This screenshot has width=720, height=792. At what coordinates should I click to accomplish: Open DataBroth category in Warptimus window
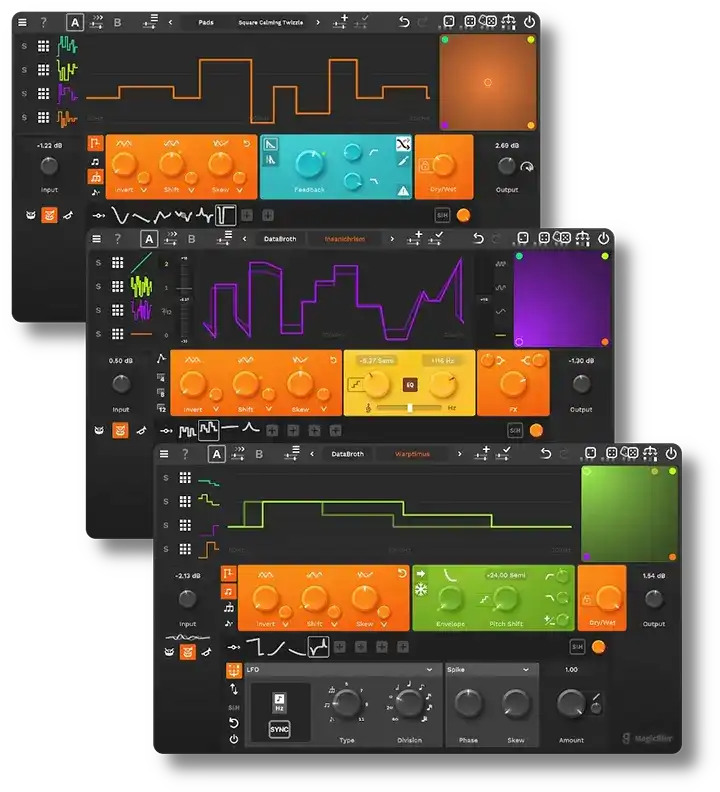[x=348, y=454]
